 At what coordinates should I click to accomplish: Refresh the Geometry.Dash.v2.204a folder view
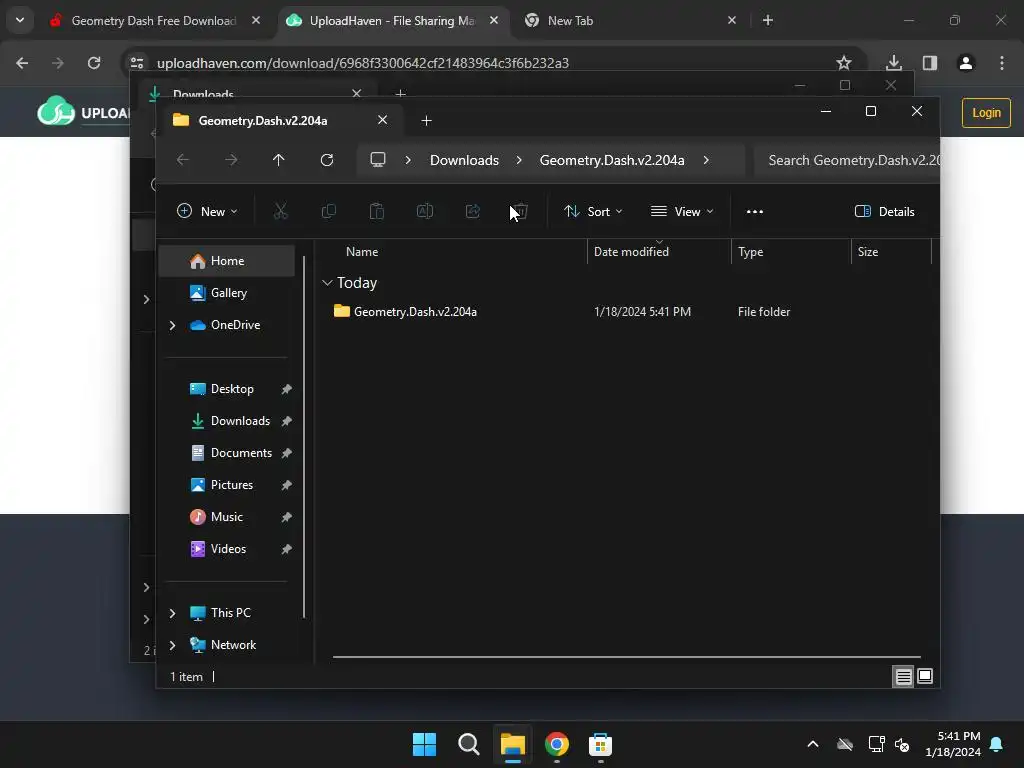pyautogui.click(x=327, y=160)
